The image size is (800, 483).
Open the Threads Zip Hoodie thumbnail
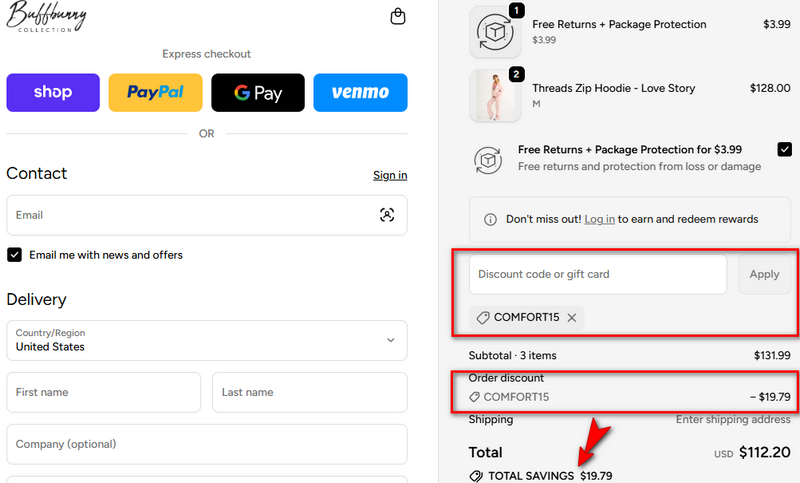pyautogui.click(x=495, y=96)
